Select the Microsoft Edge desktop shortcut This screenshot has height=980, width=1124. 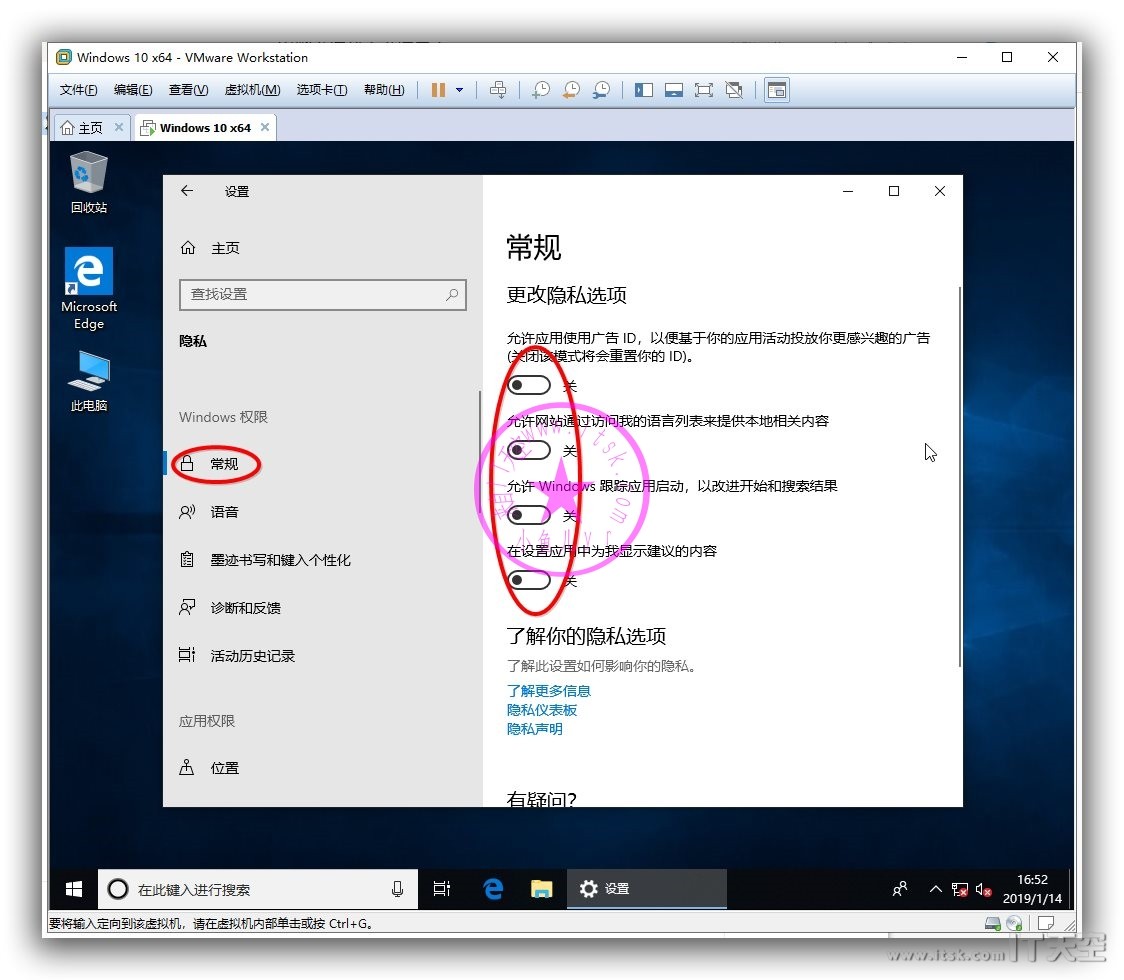pyautogui.click(x=89, y=289)
